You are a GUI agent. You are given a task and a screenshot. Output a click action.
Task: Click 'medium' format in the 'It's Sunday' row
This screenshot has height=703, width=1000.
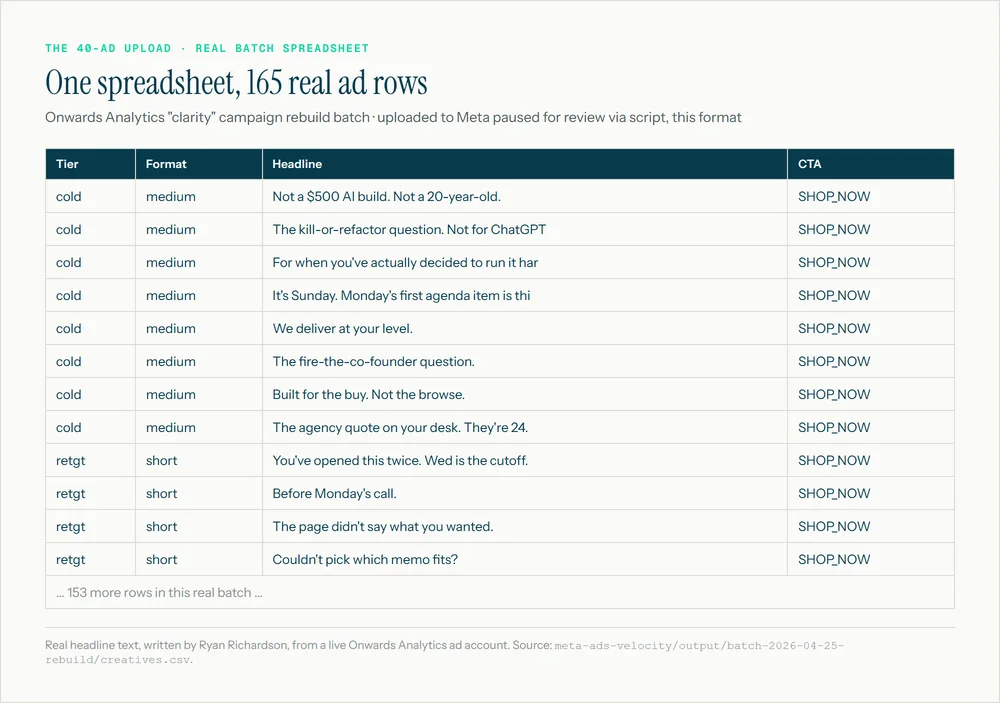click(171, 295)
